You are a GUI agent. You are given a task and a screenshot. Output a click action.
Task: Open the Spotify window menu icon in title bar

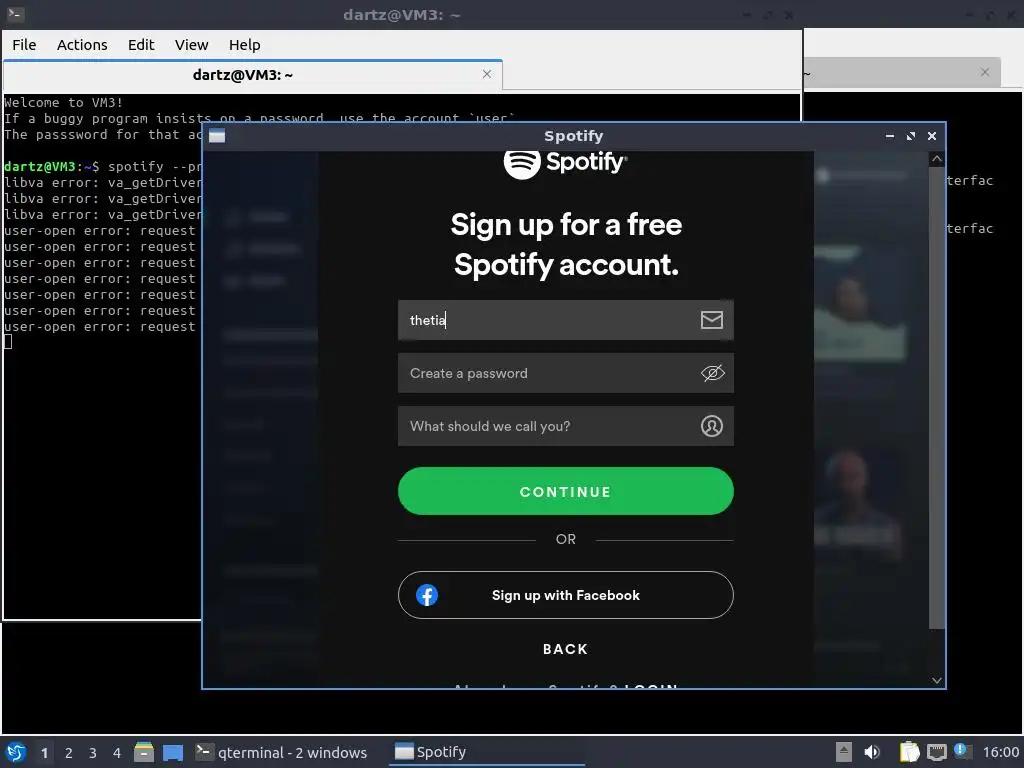pyautogui.click(x=217, y=136)
